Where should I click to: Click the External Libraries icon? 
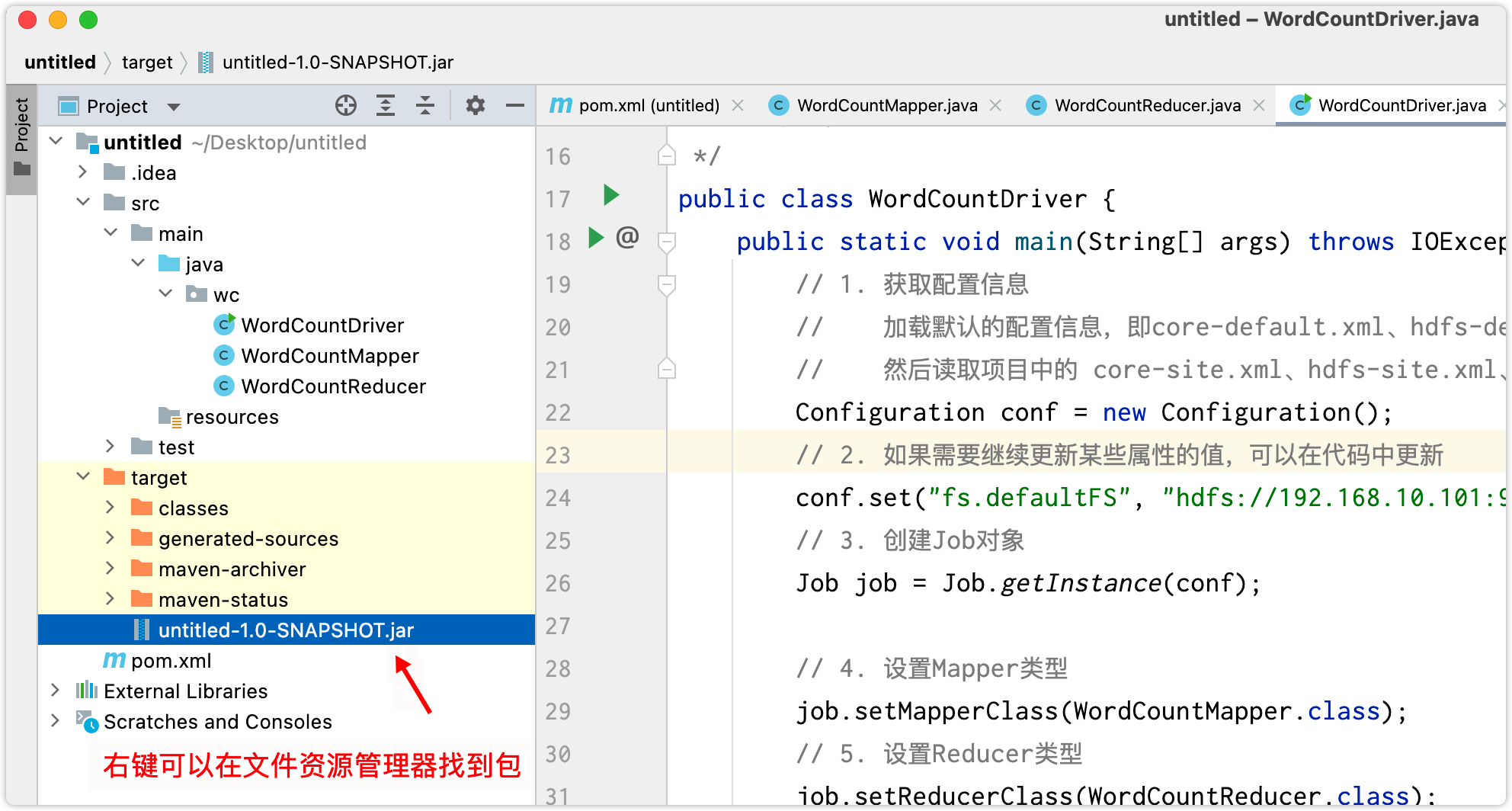pos(87,691)
